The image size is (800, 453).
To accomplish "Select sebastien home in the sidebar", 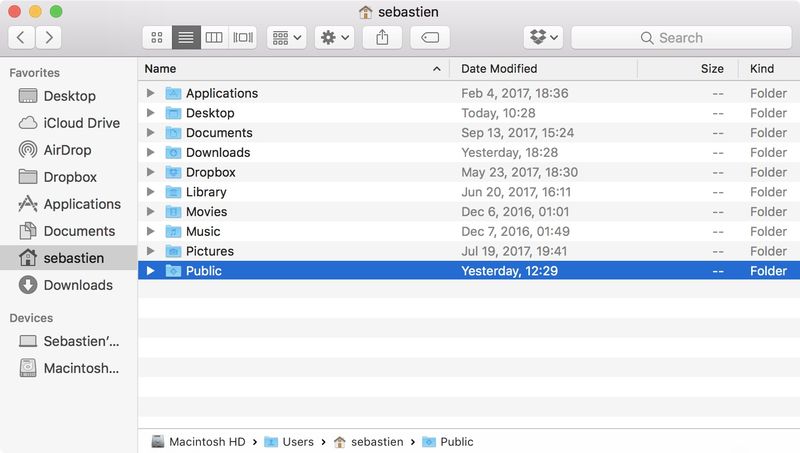I will (69, 258).
